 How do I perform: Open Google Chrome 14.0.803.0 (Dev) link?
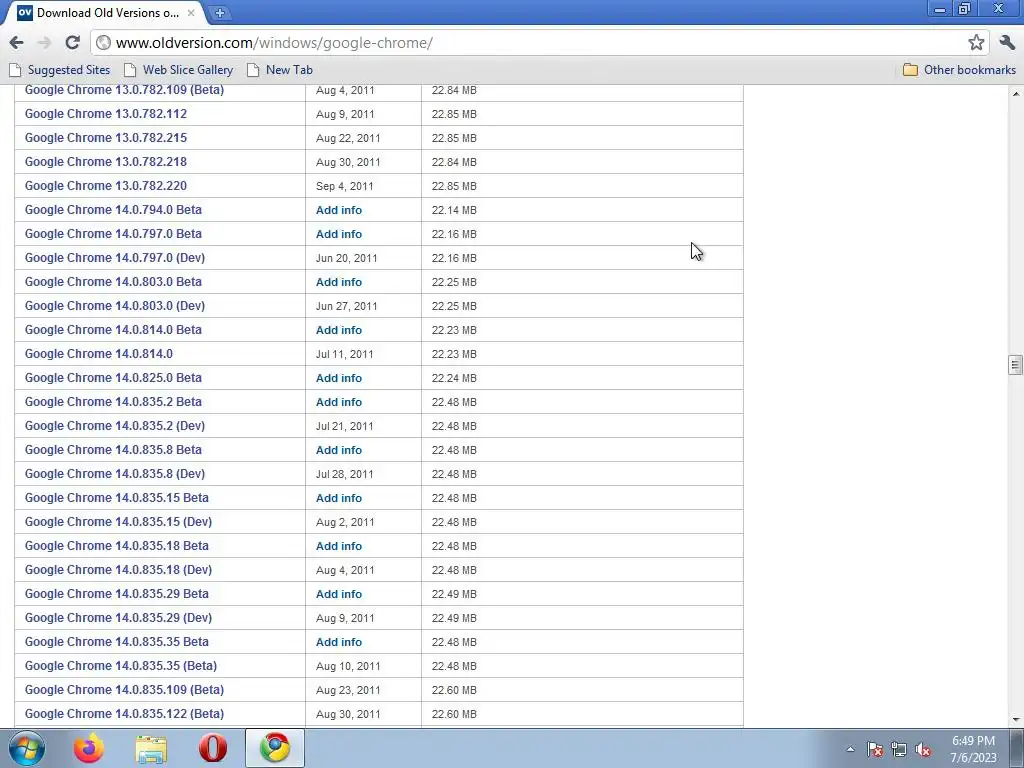tap(115, 306)
